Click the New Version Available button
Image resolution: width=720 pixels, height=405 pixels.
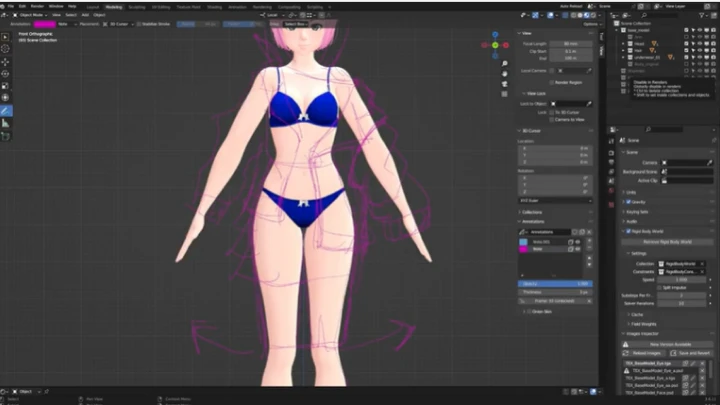[x=667, y=344]
